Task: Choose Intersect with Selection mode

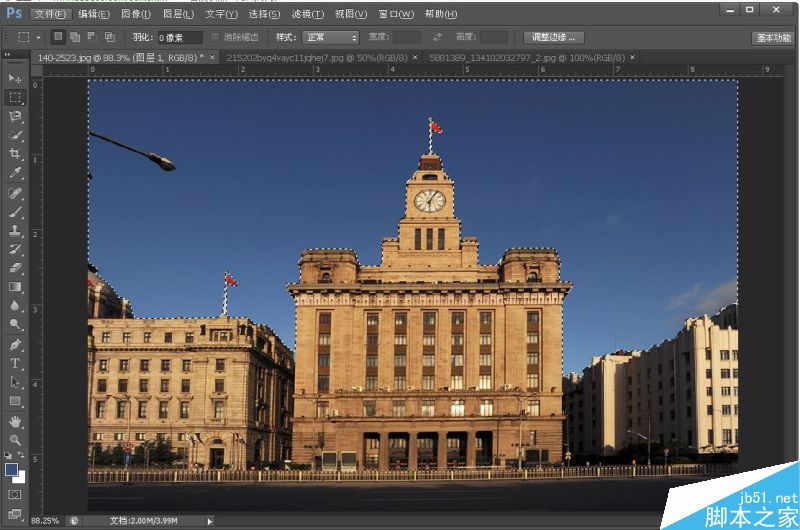Action: point(109,37)
